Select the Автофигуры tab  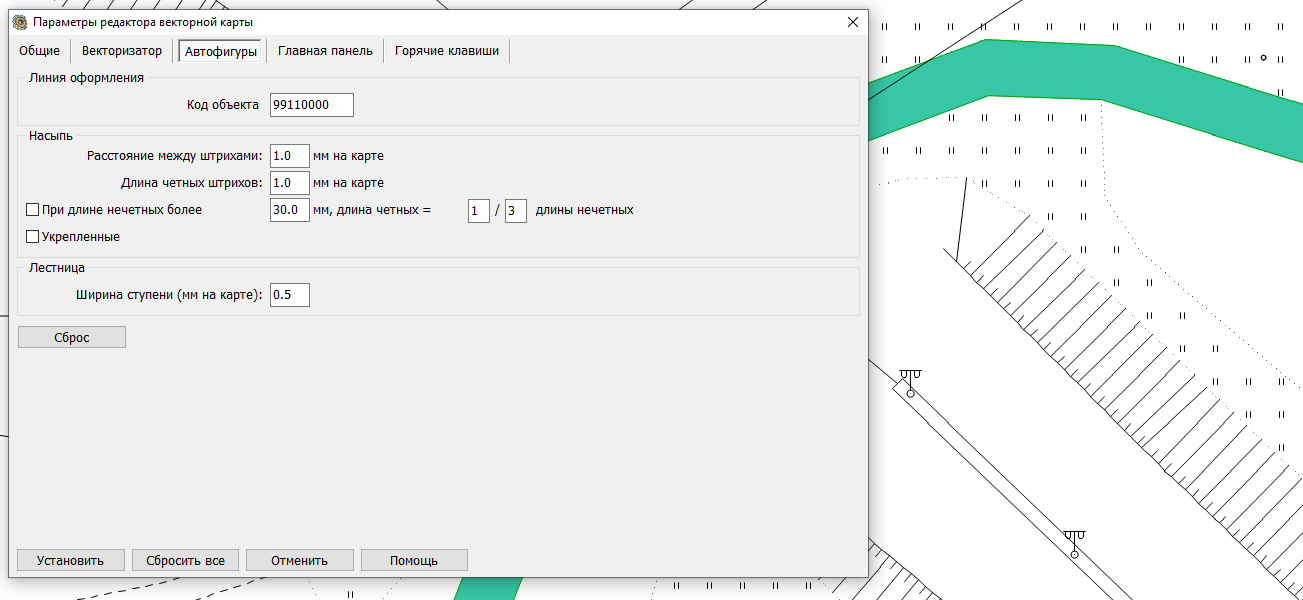(x=221, y=52)
